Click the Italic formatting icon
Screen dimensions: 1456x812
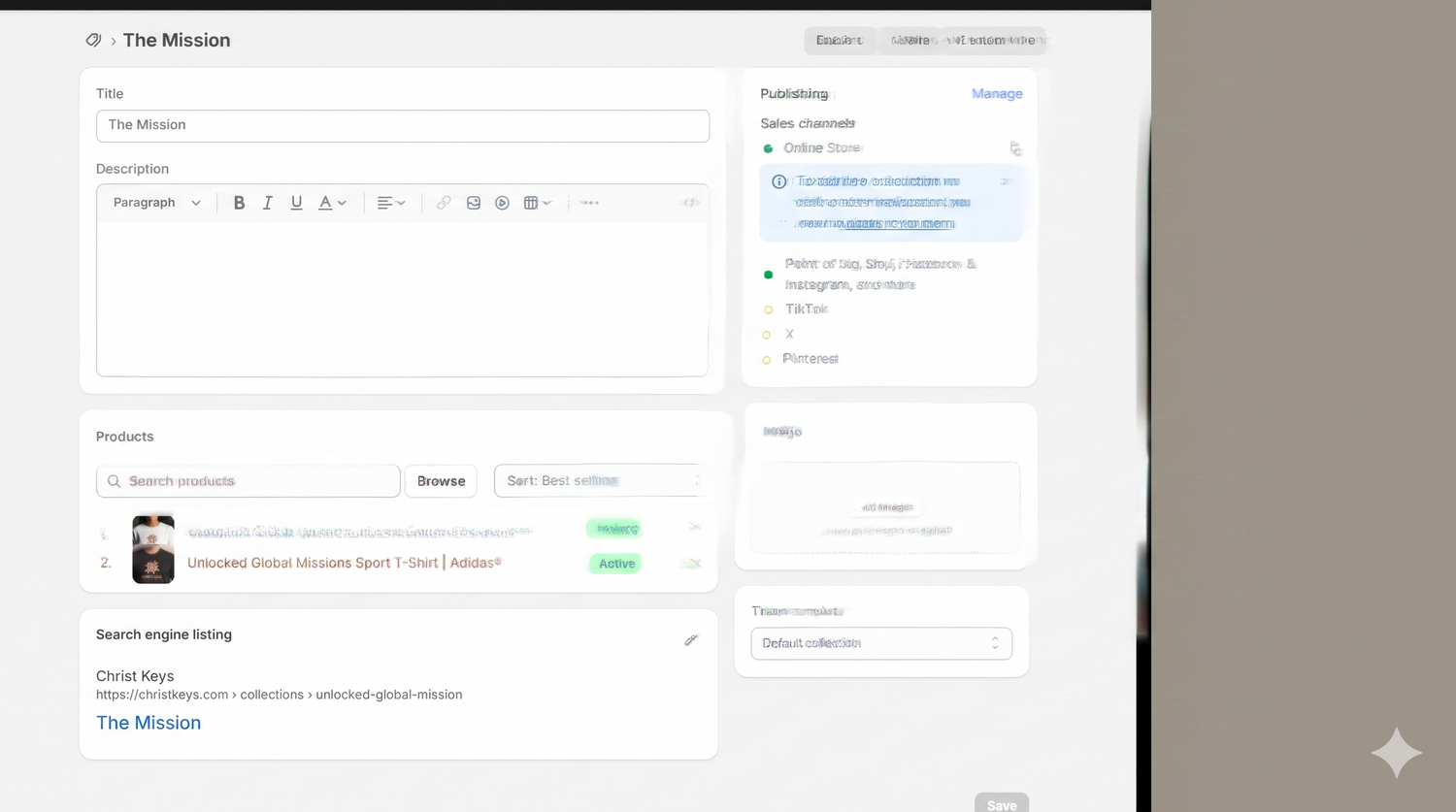click(268, 203)
